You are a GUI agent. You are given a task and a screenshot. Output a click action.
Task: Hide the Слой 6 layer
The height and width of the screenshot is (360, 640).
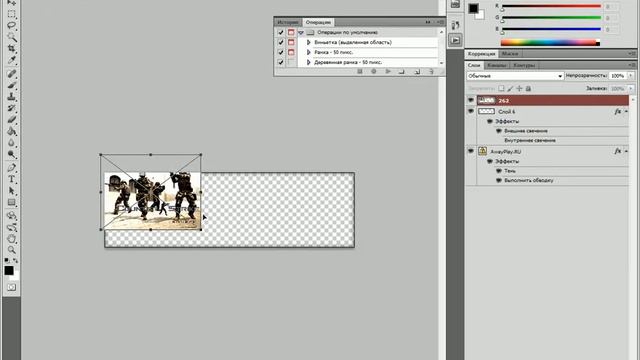tap(471, 111)
